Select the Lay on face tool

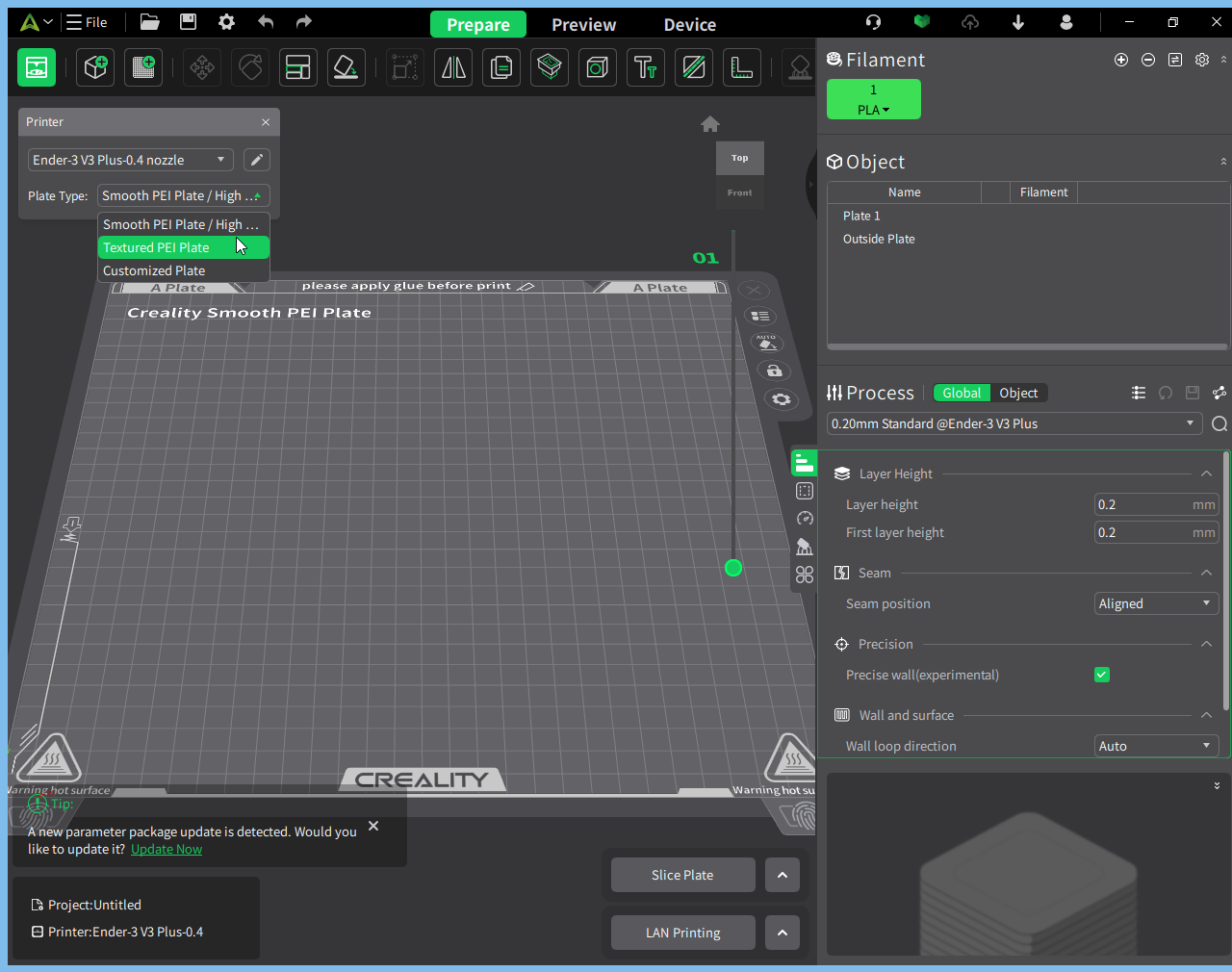[x=346, y=67]
